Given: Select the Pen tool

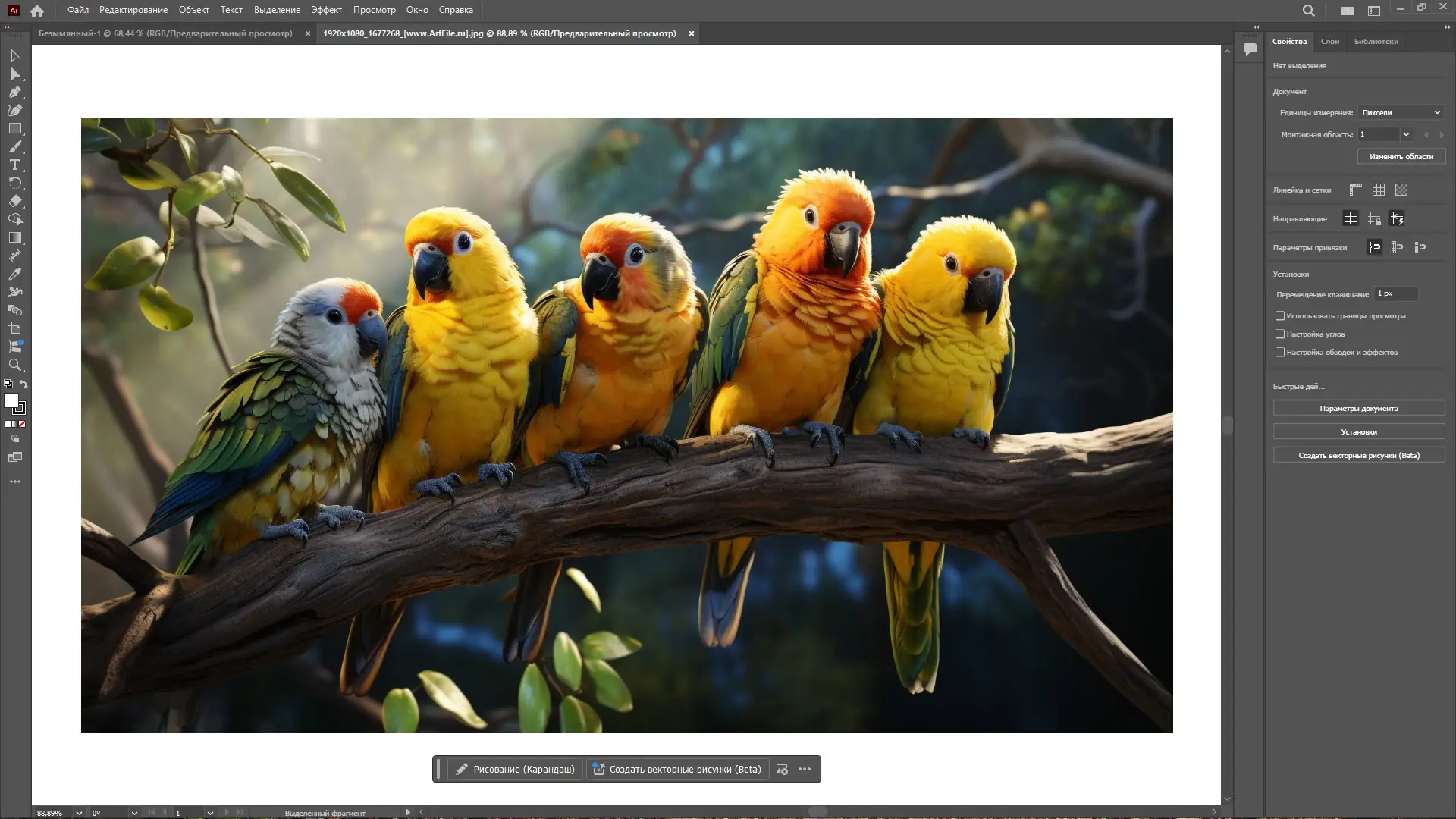Looking at the screenshot, I should click(x=15, y=93).
